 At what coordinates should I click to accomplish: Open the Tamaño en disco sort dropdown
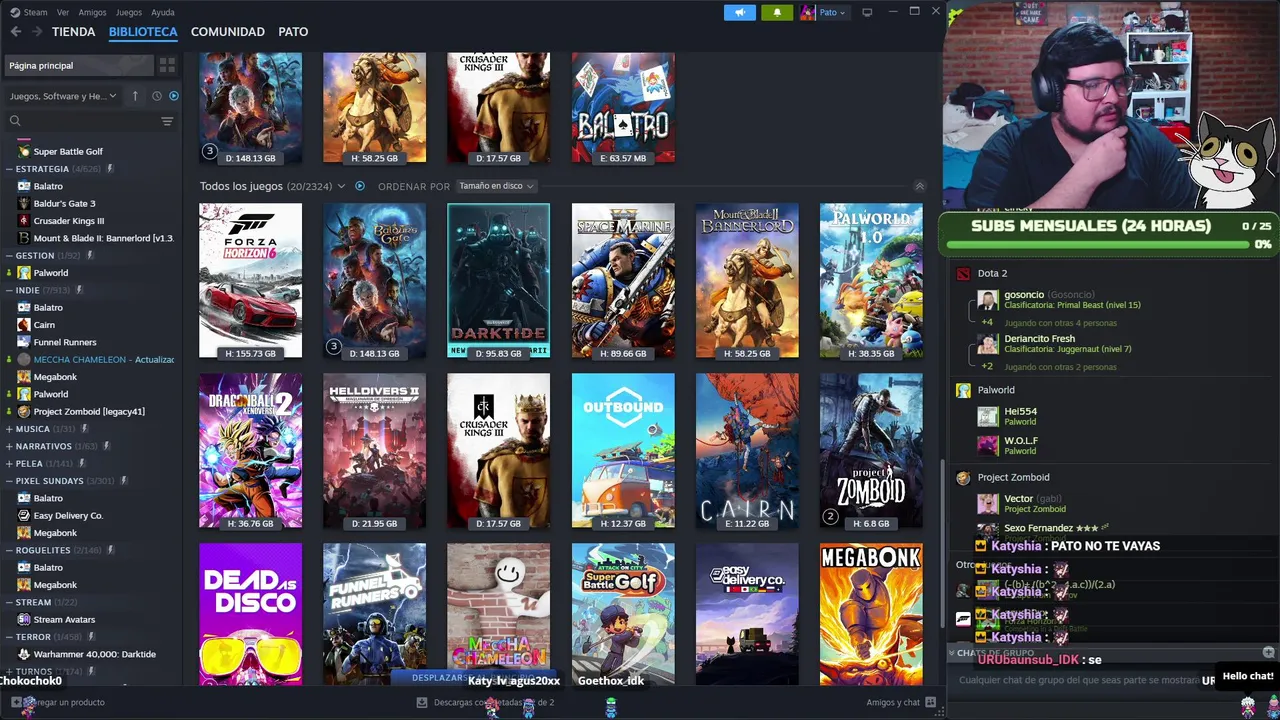(x=496, y=186)
